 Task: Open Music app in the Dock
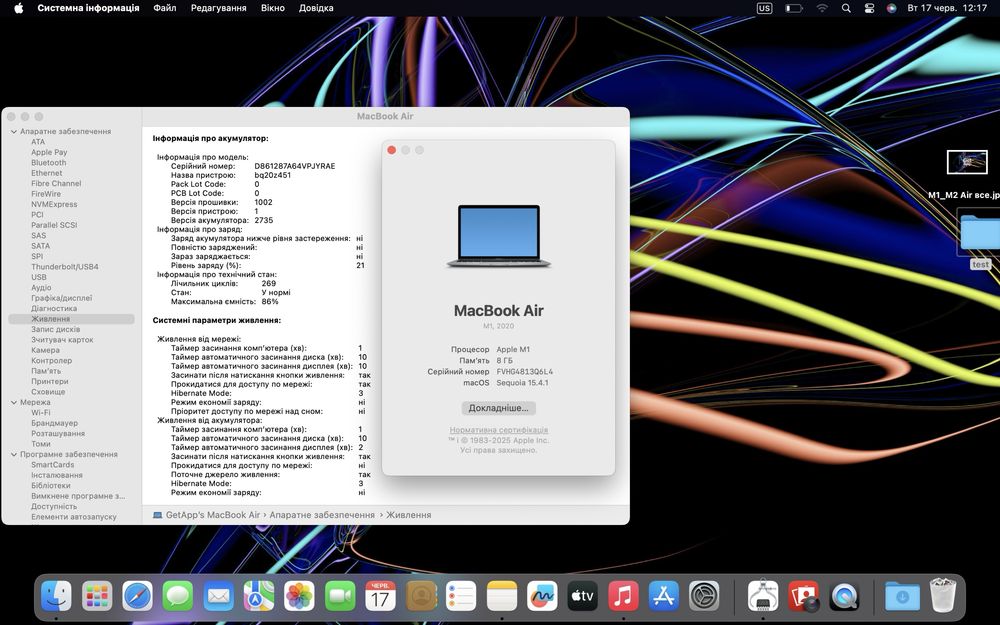(x=623, y=596)
